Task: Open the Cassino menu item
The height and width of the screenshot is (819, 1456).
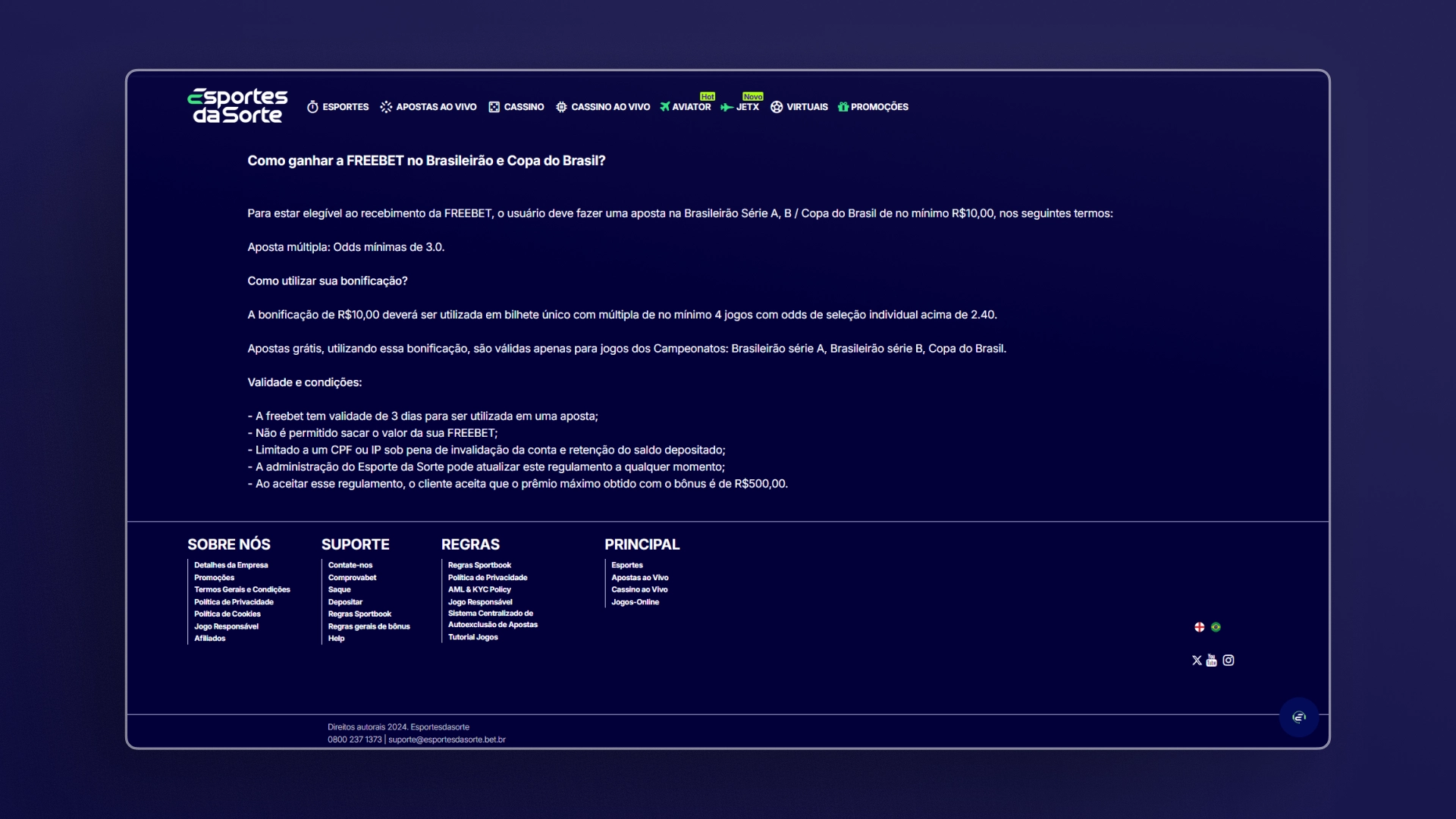Action: point(516,107)
